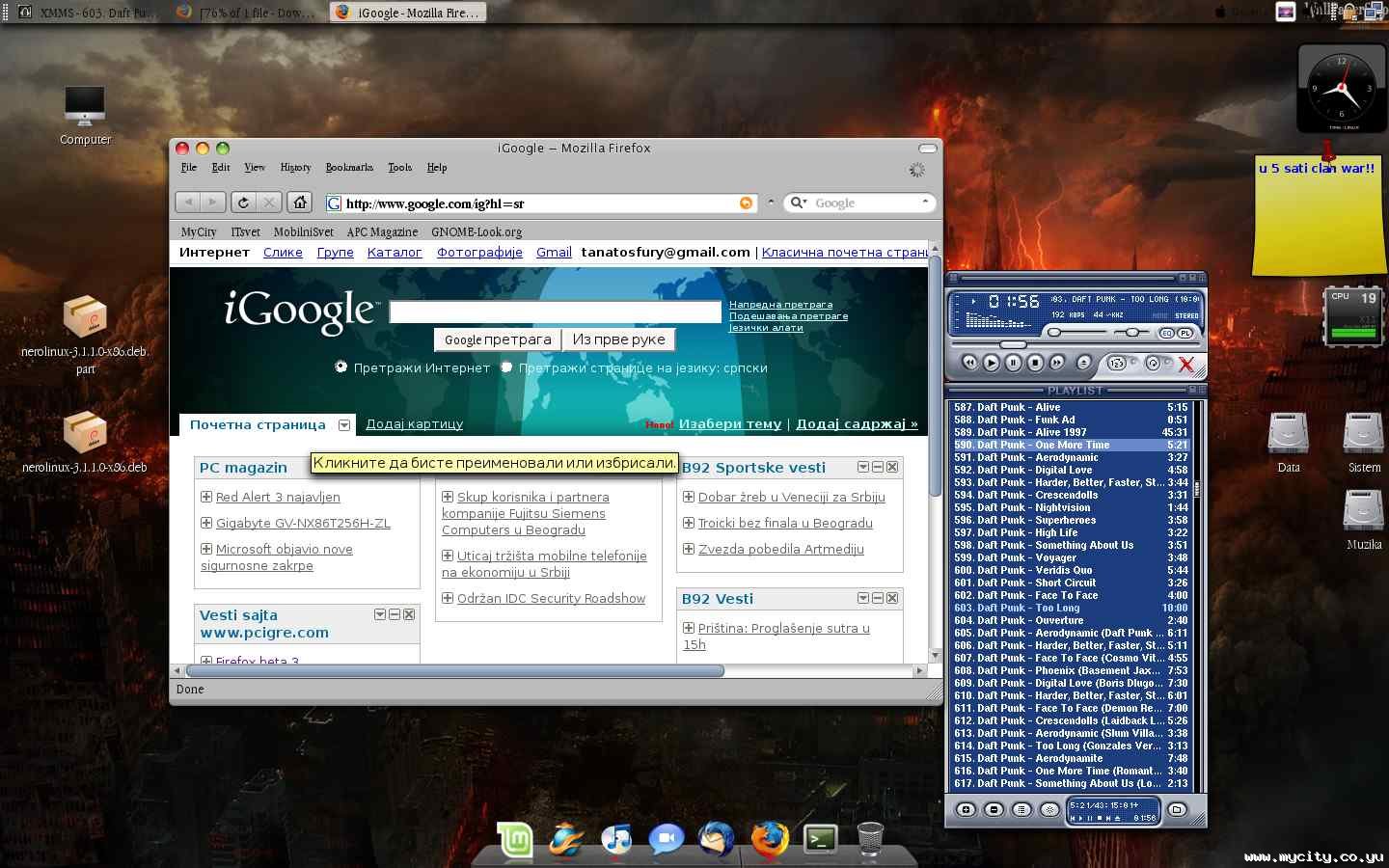1389x868 pixels.
Task: Click the Firefox Reload button
Action: click(243, 203)
